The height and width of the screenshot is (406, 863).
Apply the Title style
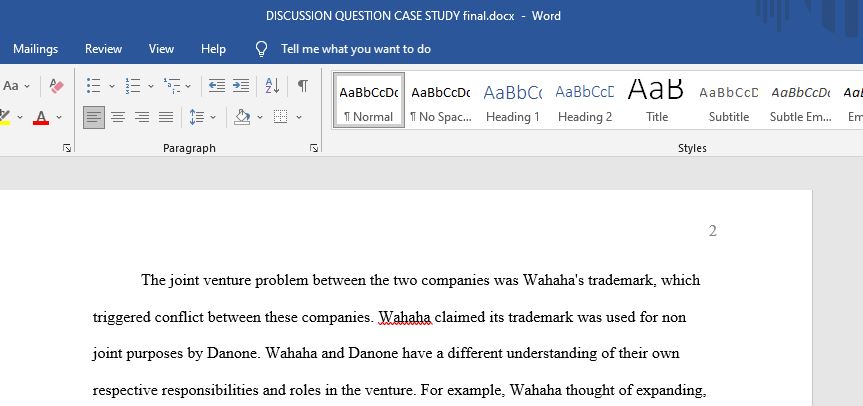657,100
